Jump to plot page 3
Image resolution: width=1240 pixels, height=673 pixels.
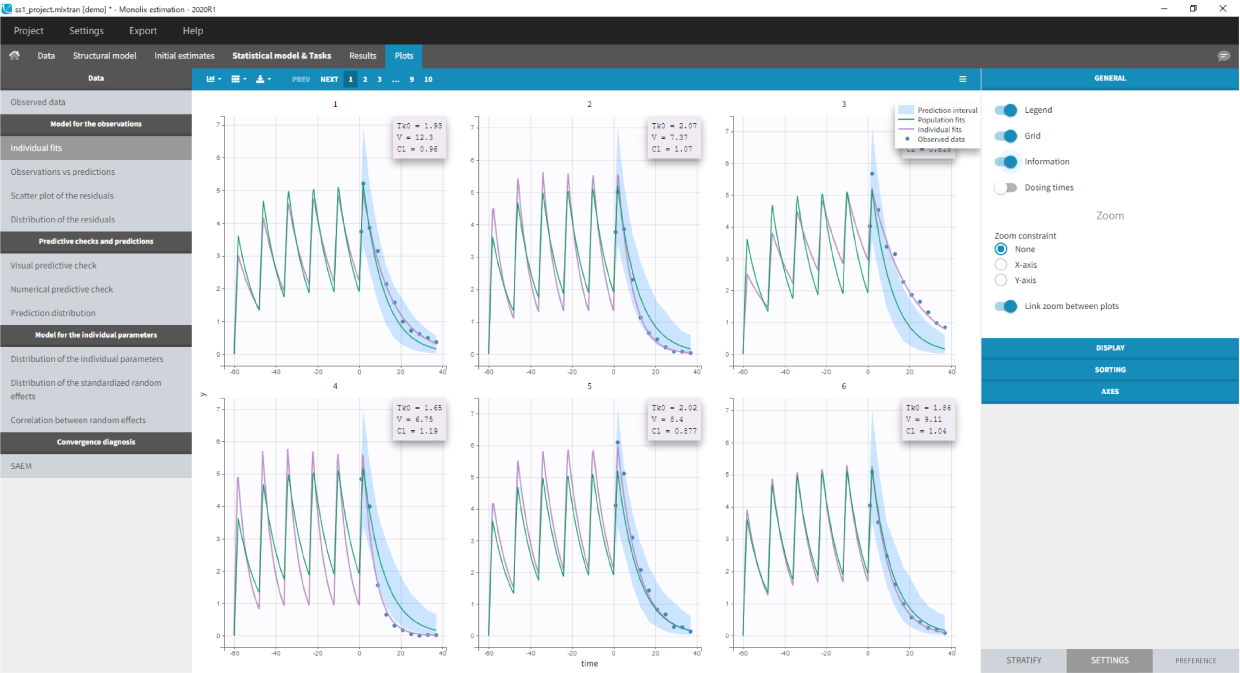[x=379, y=79]
